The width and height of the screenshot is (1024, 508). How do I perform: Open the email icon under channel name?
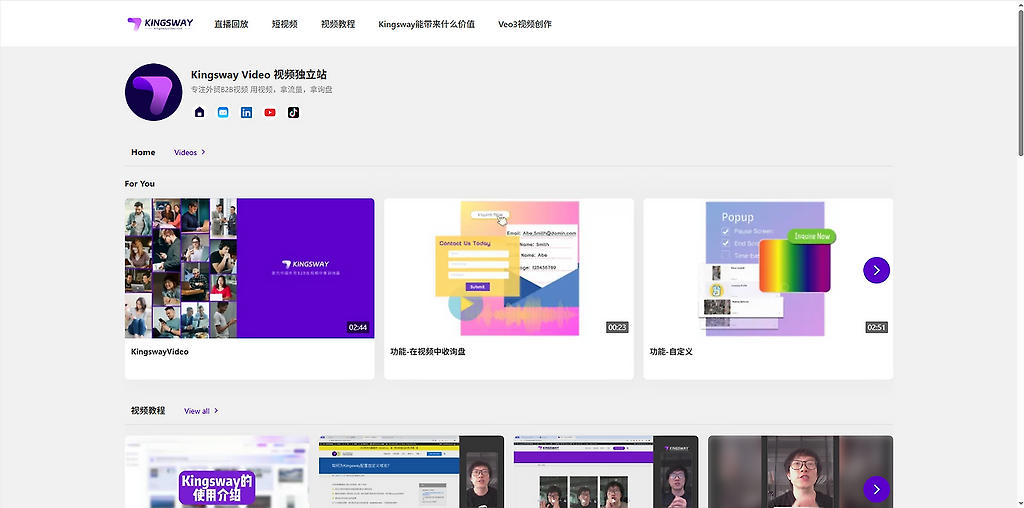click(223, 112)
